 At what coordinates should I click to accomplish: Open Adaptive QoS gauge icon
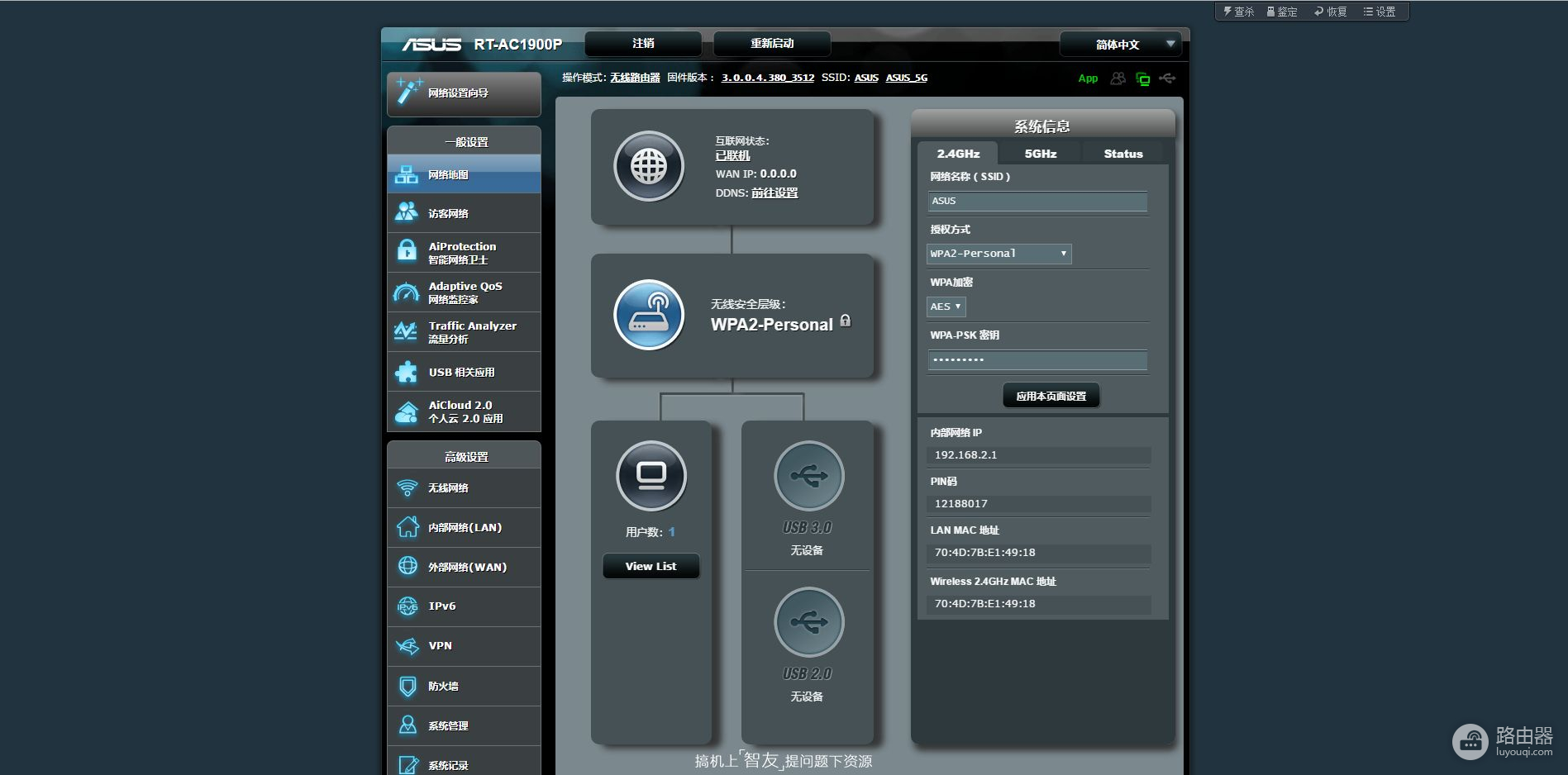click(407, 292)
